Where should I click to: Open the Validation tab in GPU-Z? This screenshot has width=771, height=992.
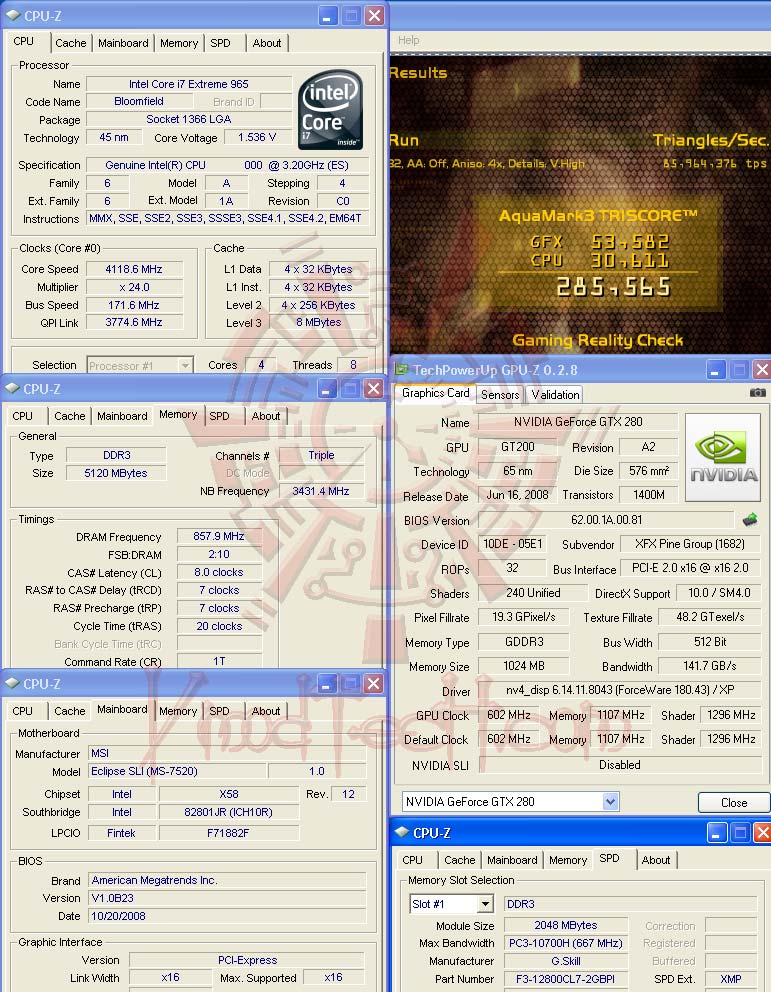[x=555, y=395]
